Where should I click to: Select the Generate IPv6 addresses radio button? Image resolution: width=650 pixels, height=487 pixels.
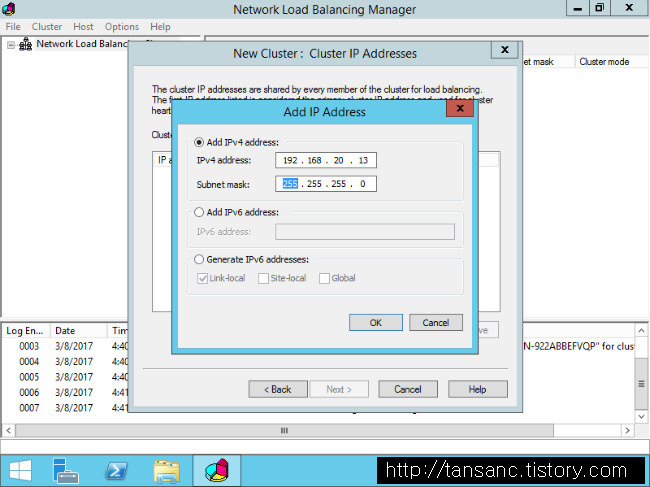[x=199, y=259]
